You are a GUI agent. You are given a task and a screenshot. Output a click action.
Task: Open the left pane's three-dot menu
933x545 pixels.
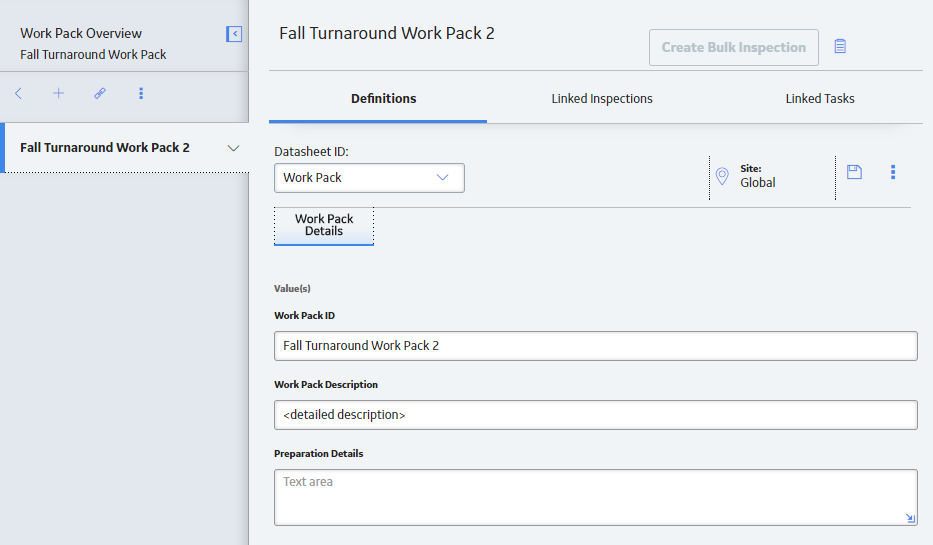click(x=141, y=93)
